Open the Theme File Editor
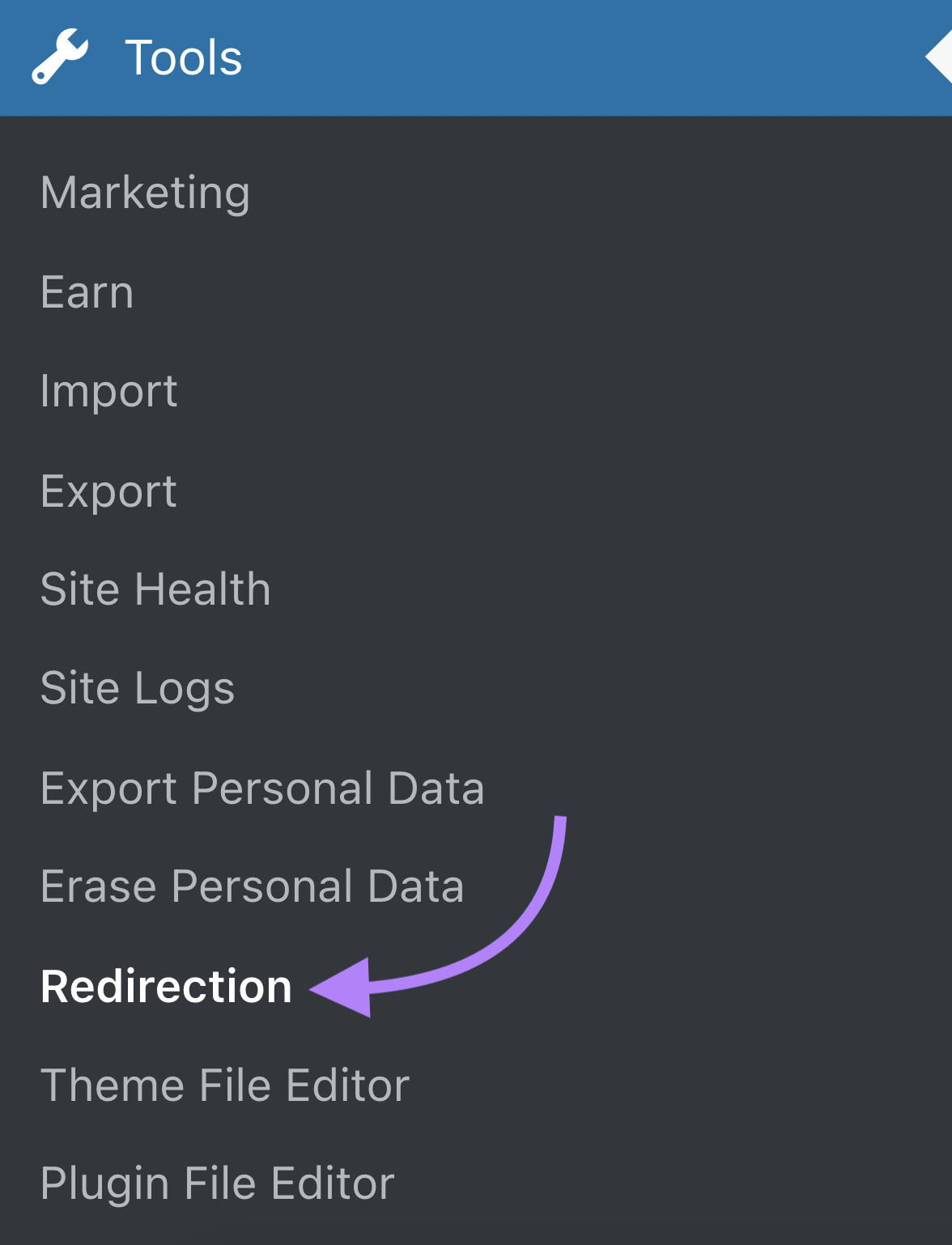Screen dimensions: 952x1245 tap(225, 1086)
